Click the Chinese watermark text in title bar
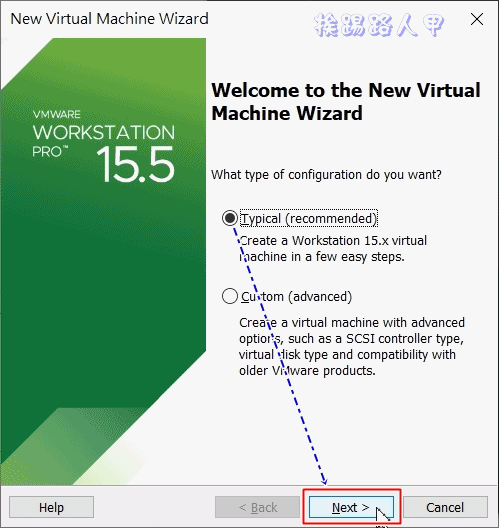Image resolution: width=499 pixels, height=528 pixels. (x=379, y=25)
